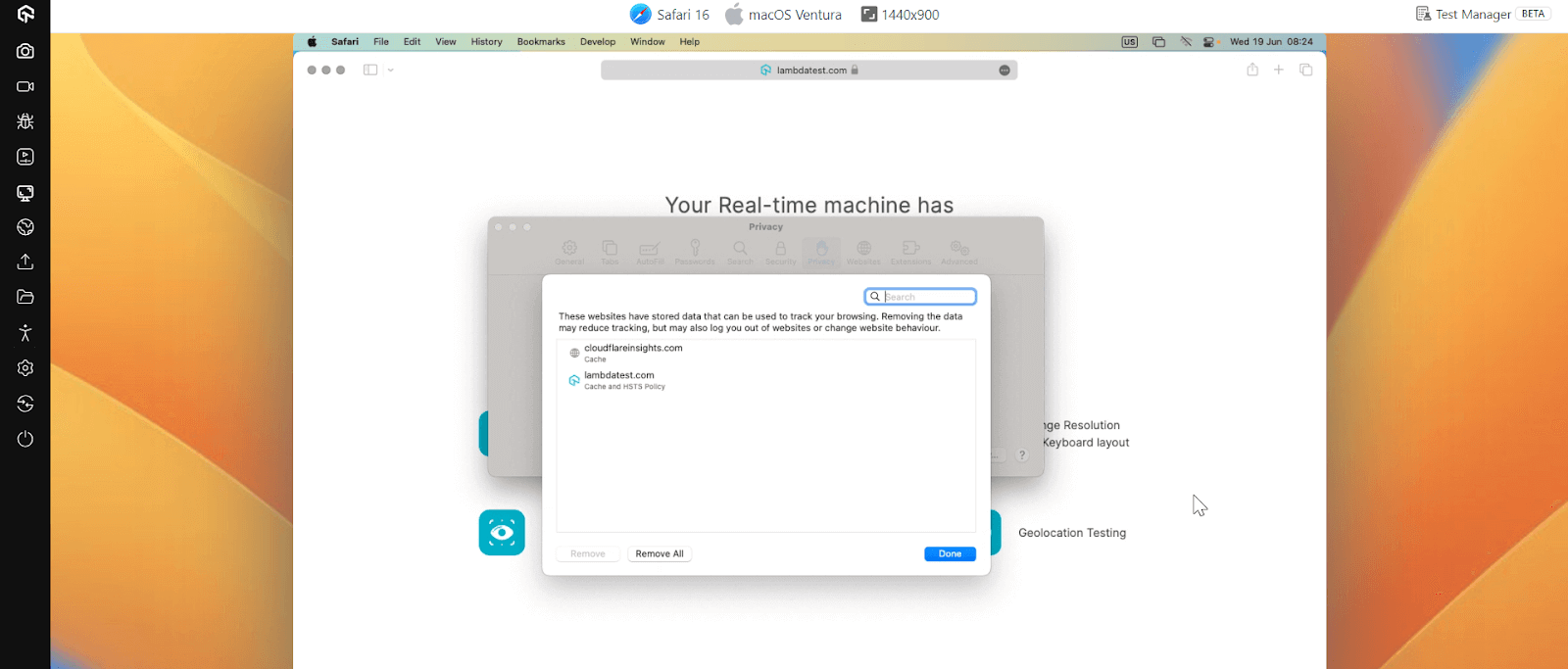Screen dimensions: 1568x669
Task: Toggle the Safari sidebar icon
Action: point(370,70)
